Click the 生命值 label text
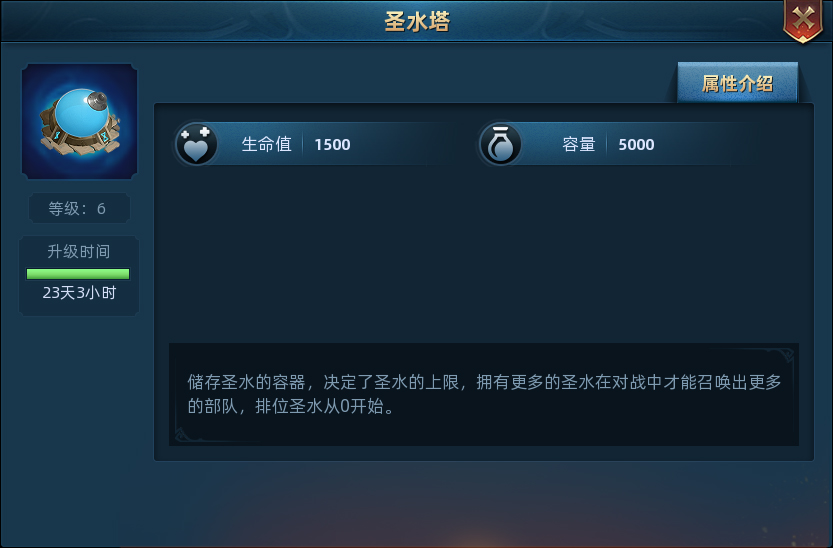 point(266,144)
